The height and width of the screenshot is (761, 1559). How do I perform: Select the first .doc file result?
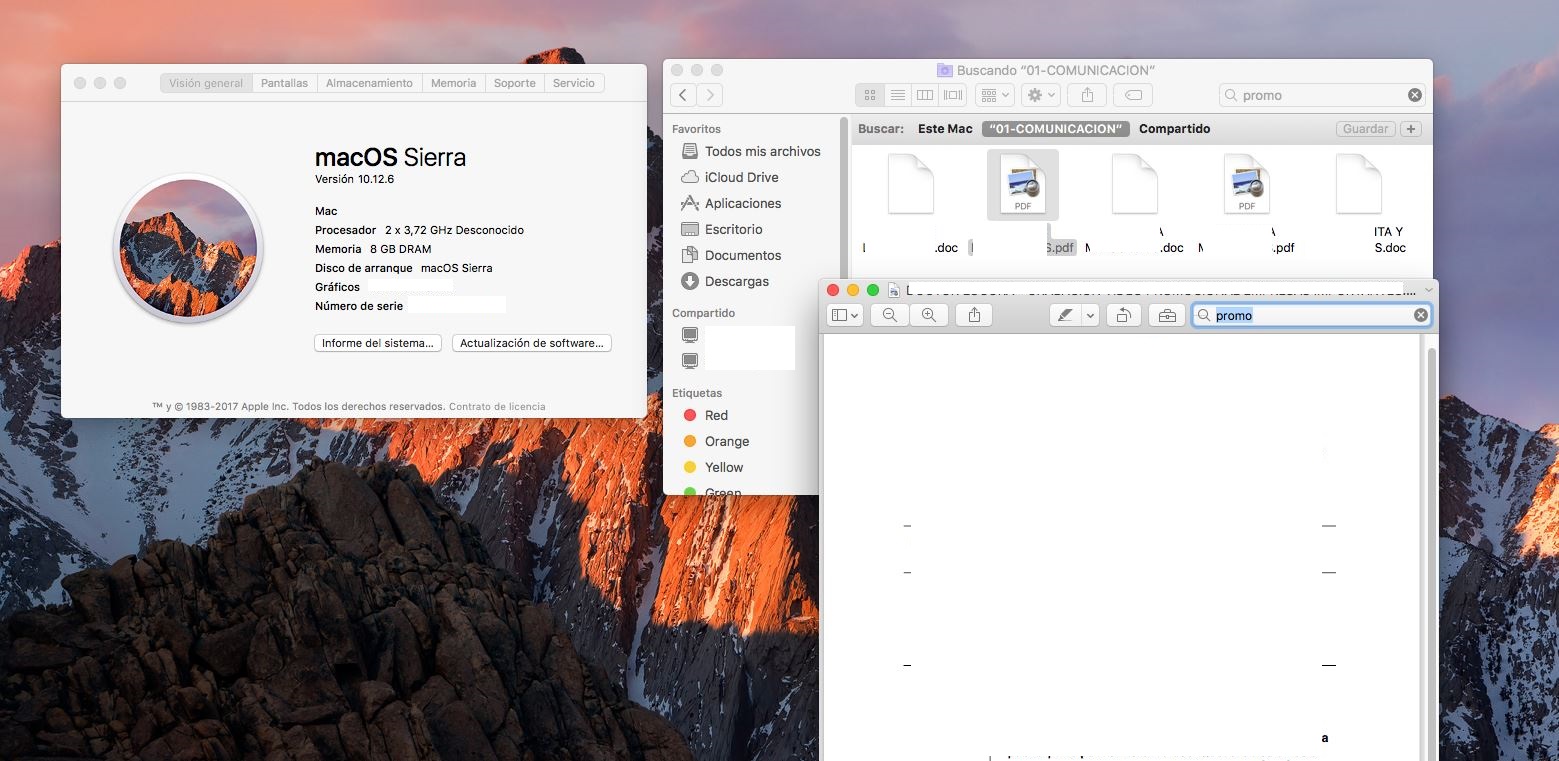coord(910,185)
